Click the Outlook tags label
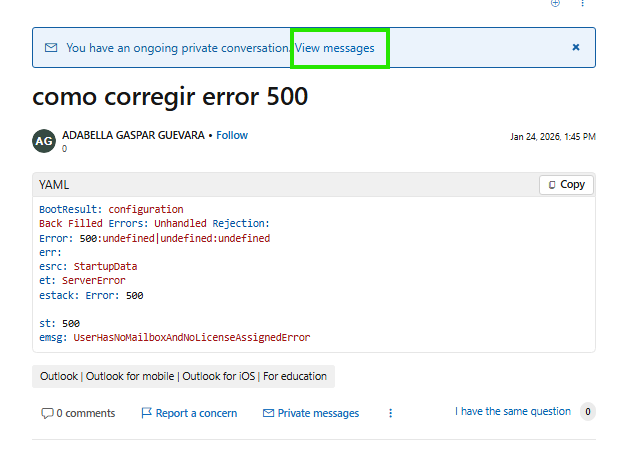The image size is (617, 454). click(183, 376)
